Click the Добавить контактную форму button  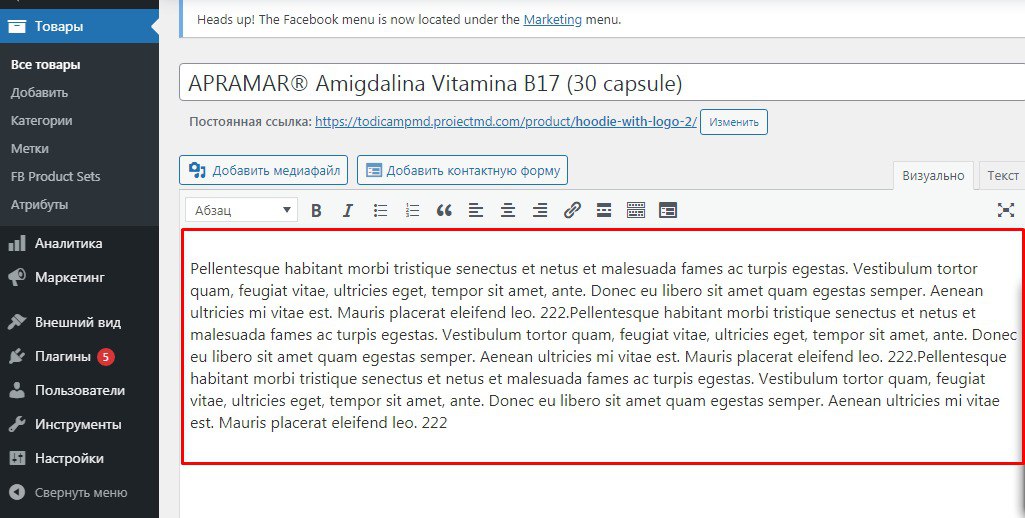click(462, 170)
